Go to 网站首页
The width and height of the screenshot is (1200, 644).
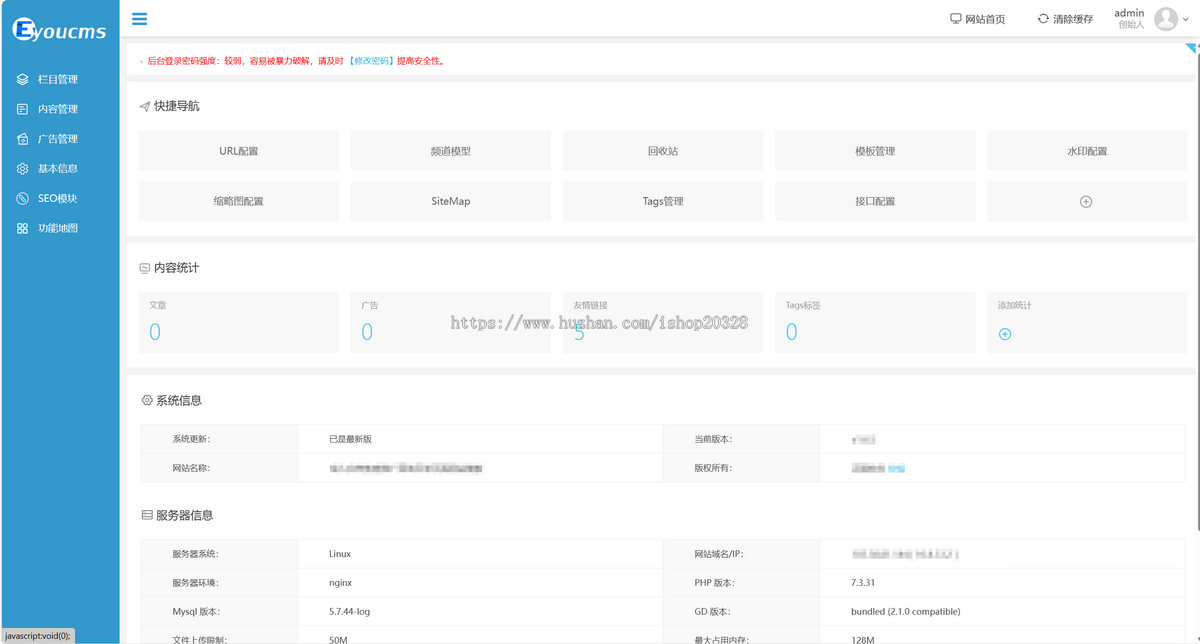coord(985,19)
